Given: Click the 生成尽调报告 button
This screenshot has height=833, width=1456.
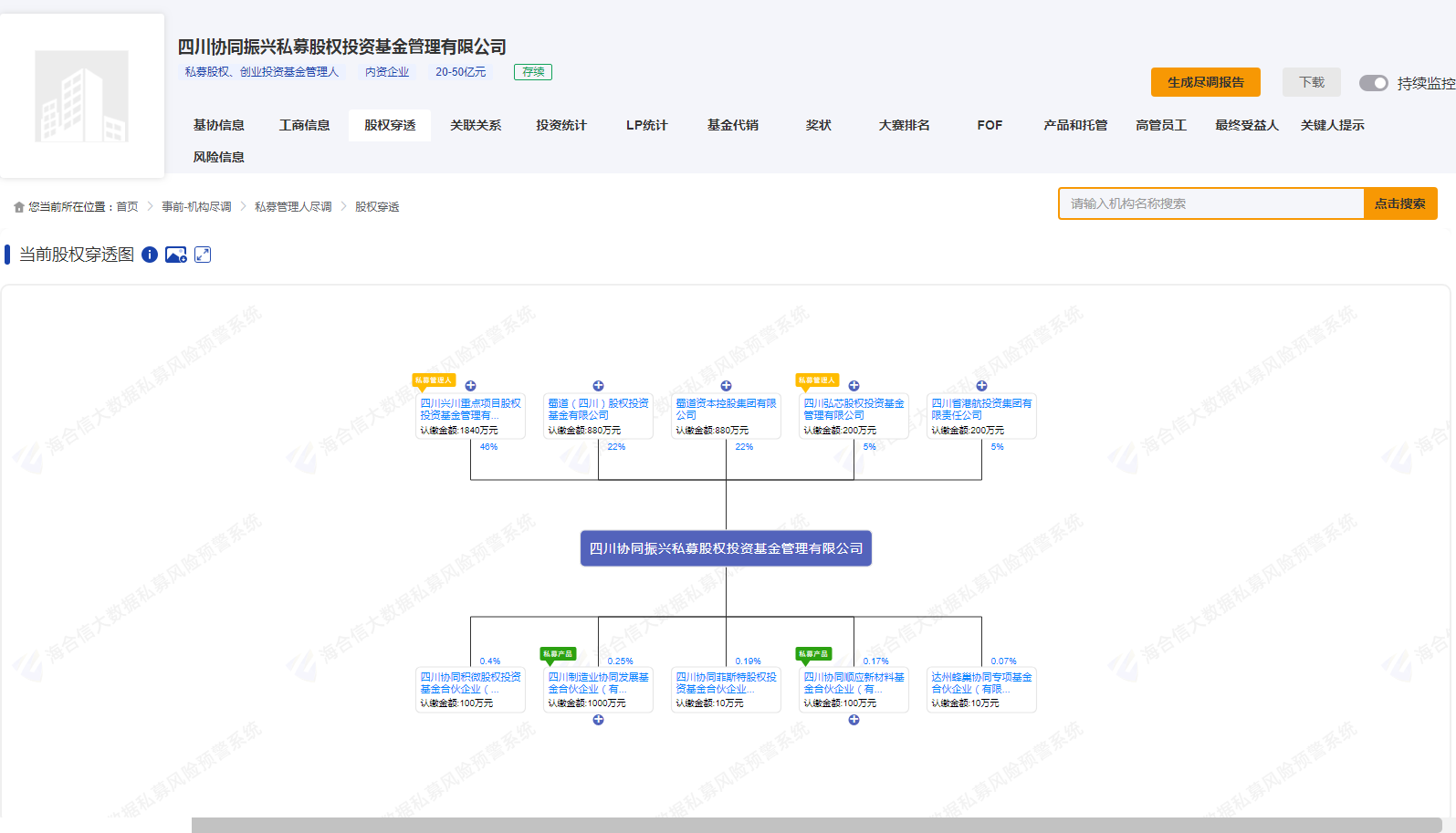Looking at the screenshot, I should click(x=1205, y=82).
